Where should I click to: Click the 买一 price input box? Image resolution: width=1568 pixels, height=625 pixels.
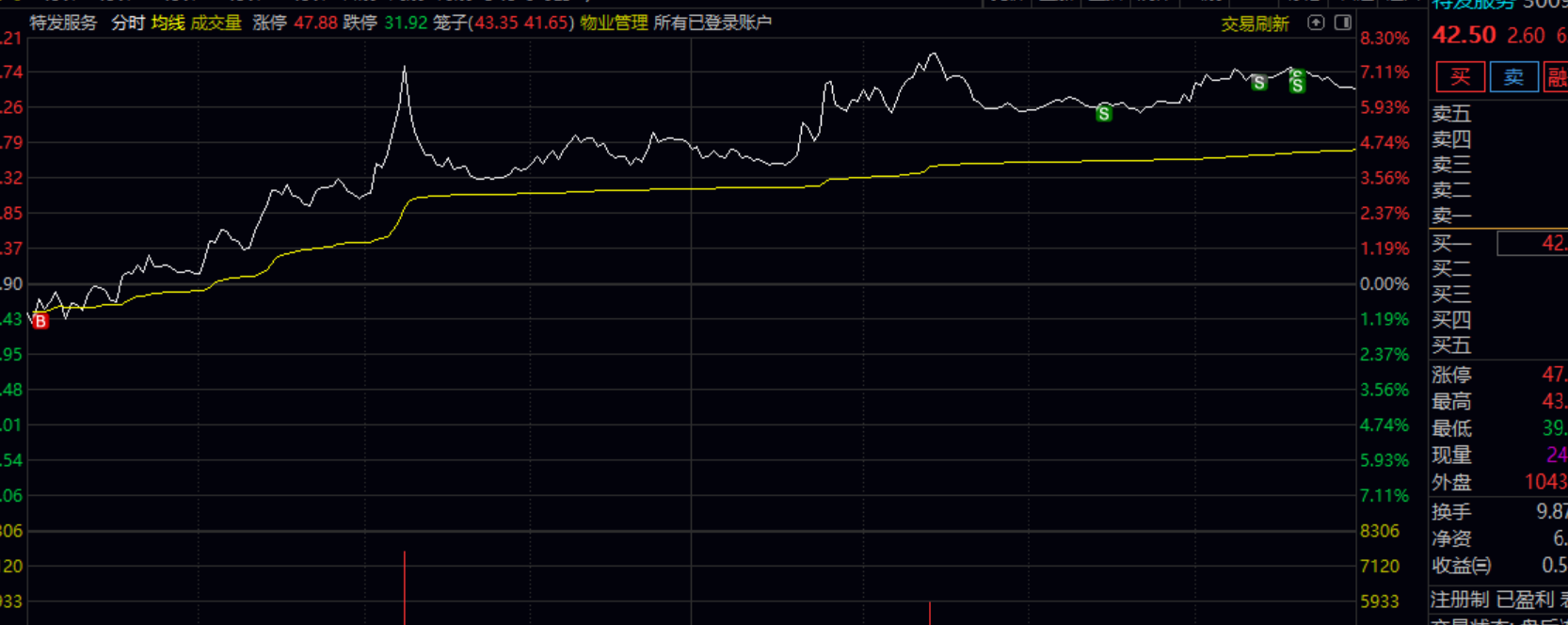(x=1532, y=244)
